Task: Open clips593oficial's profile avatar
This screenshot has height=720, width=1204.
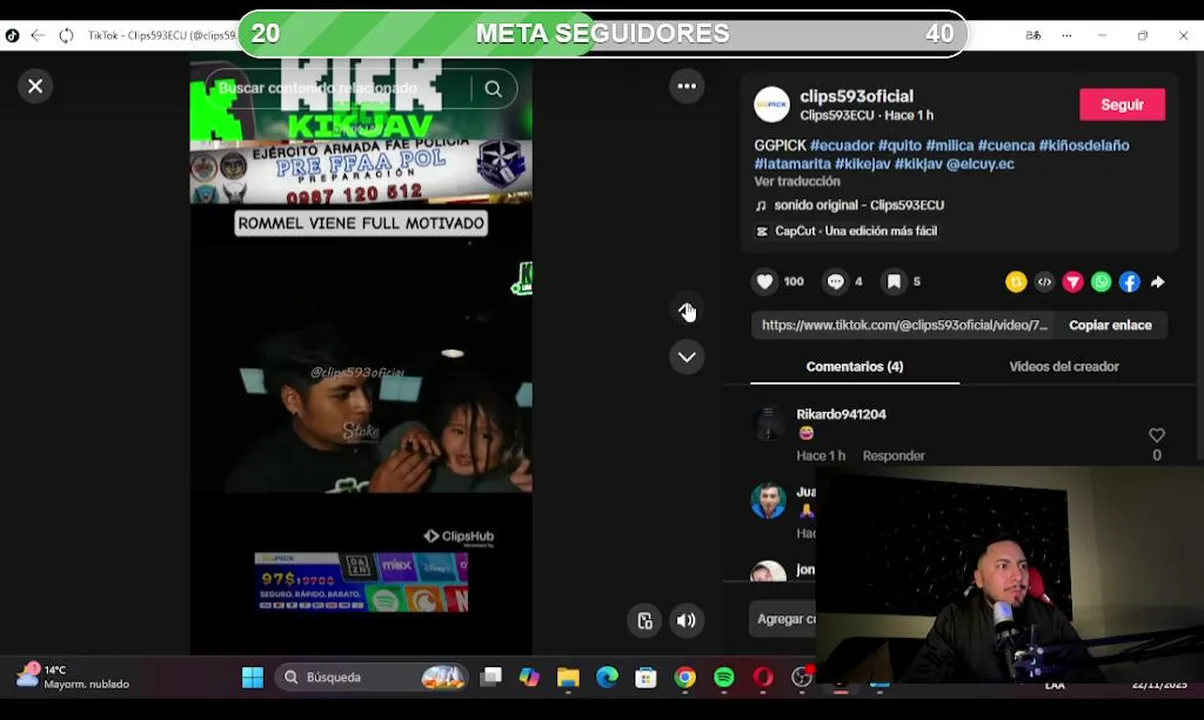Action: click(x=771, y=104)
